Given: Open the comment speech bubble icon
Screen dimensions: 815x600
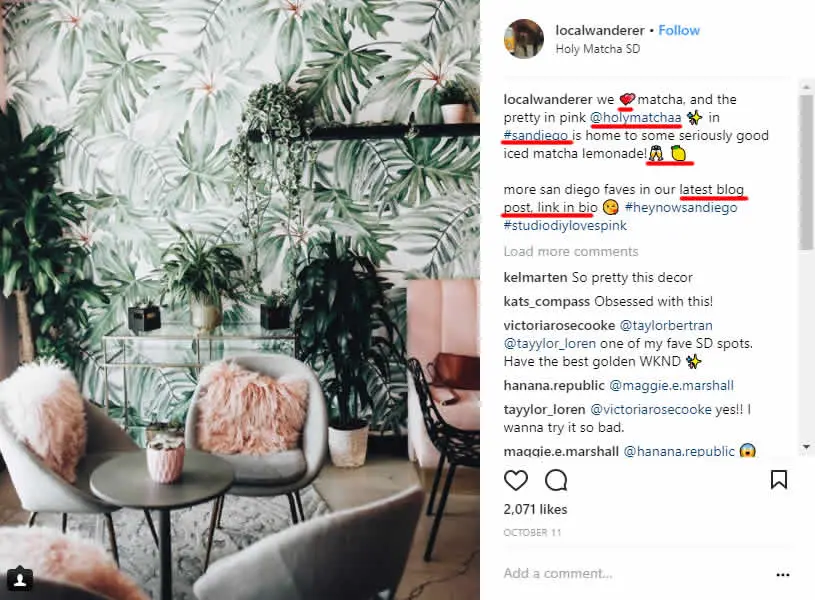Looking at the screenshot, I should [556, 480].
